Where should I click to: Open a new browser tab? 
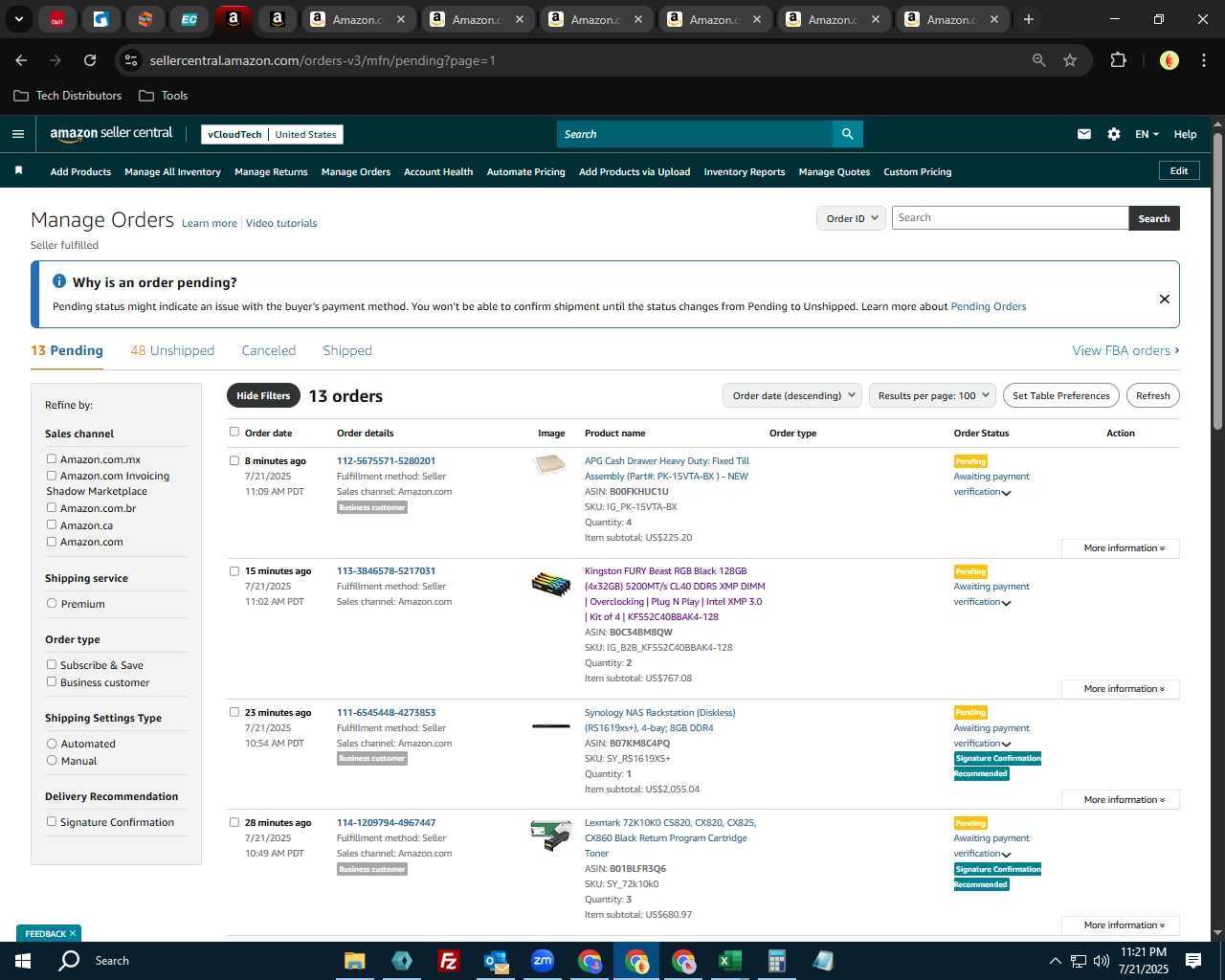pyautogui.click(x=1029, y=19)
